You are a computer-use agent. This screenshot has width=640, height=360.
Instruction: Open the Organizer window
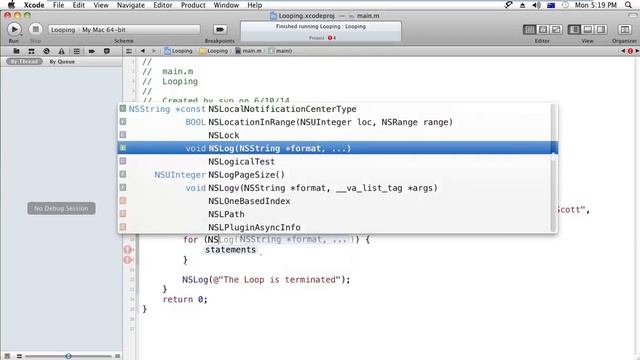click(x=624, y=29)
